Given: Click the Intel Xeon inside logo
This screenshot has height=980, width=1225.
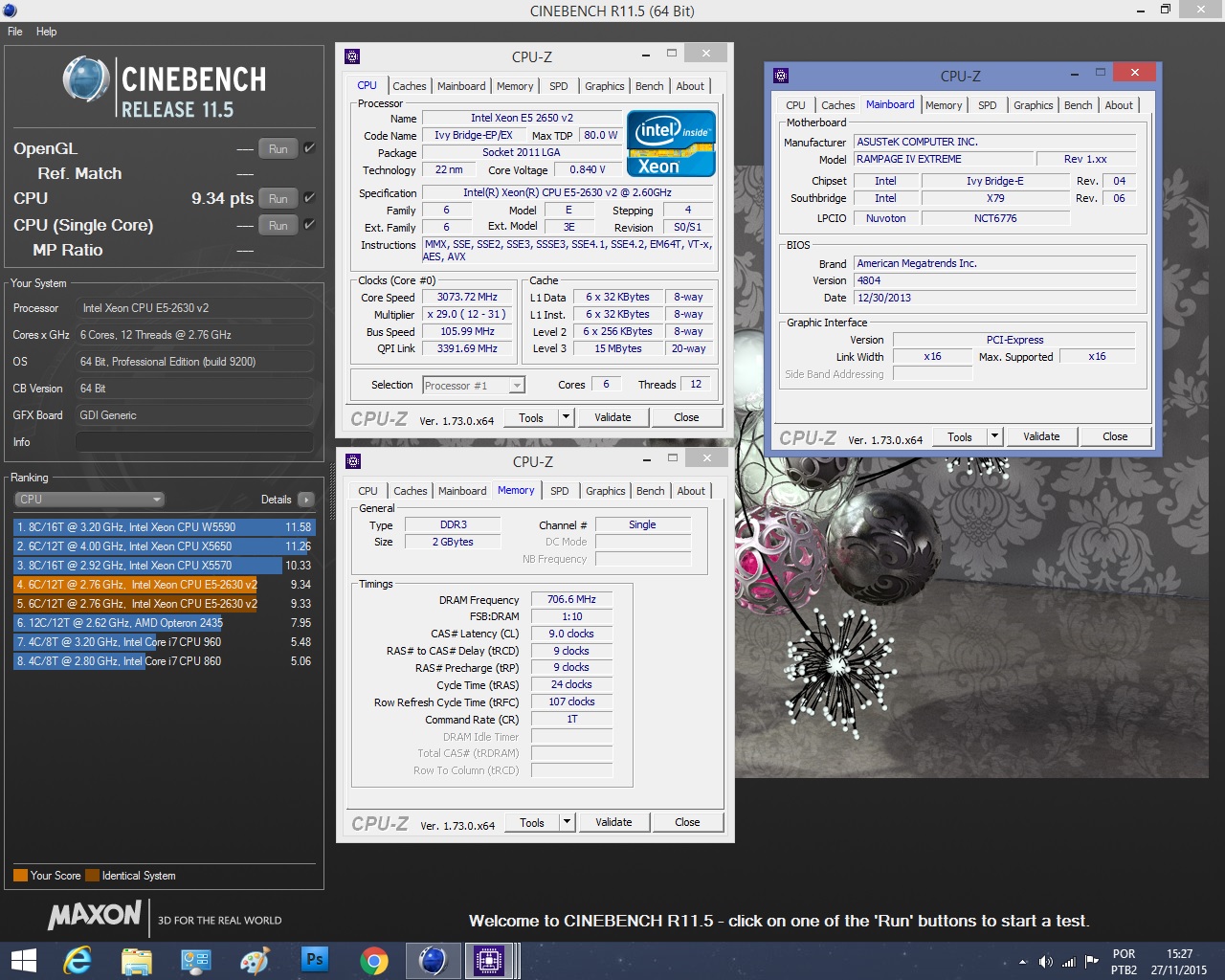Looking at the screenshot, I should click(671, 145).
